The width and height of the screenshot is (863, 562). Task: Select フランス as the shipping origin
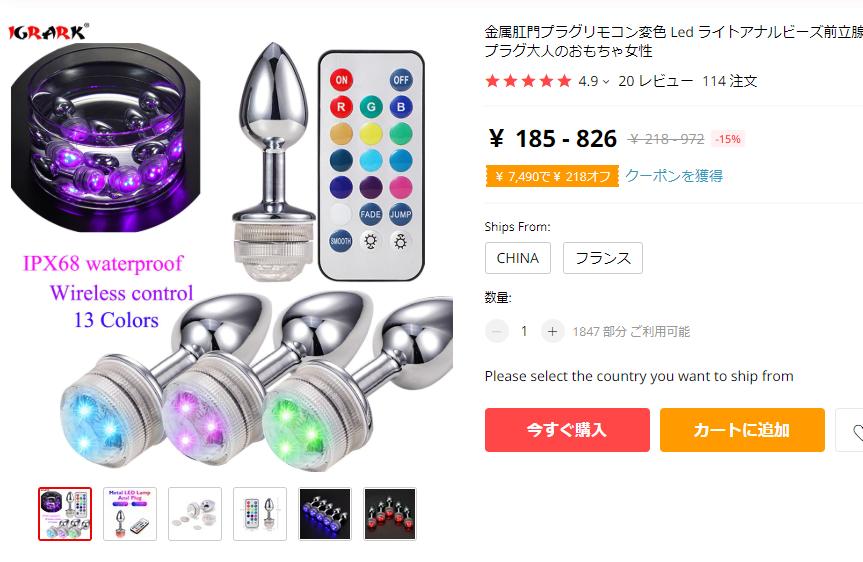pos(603,258)
